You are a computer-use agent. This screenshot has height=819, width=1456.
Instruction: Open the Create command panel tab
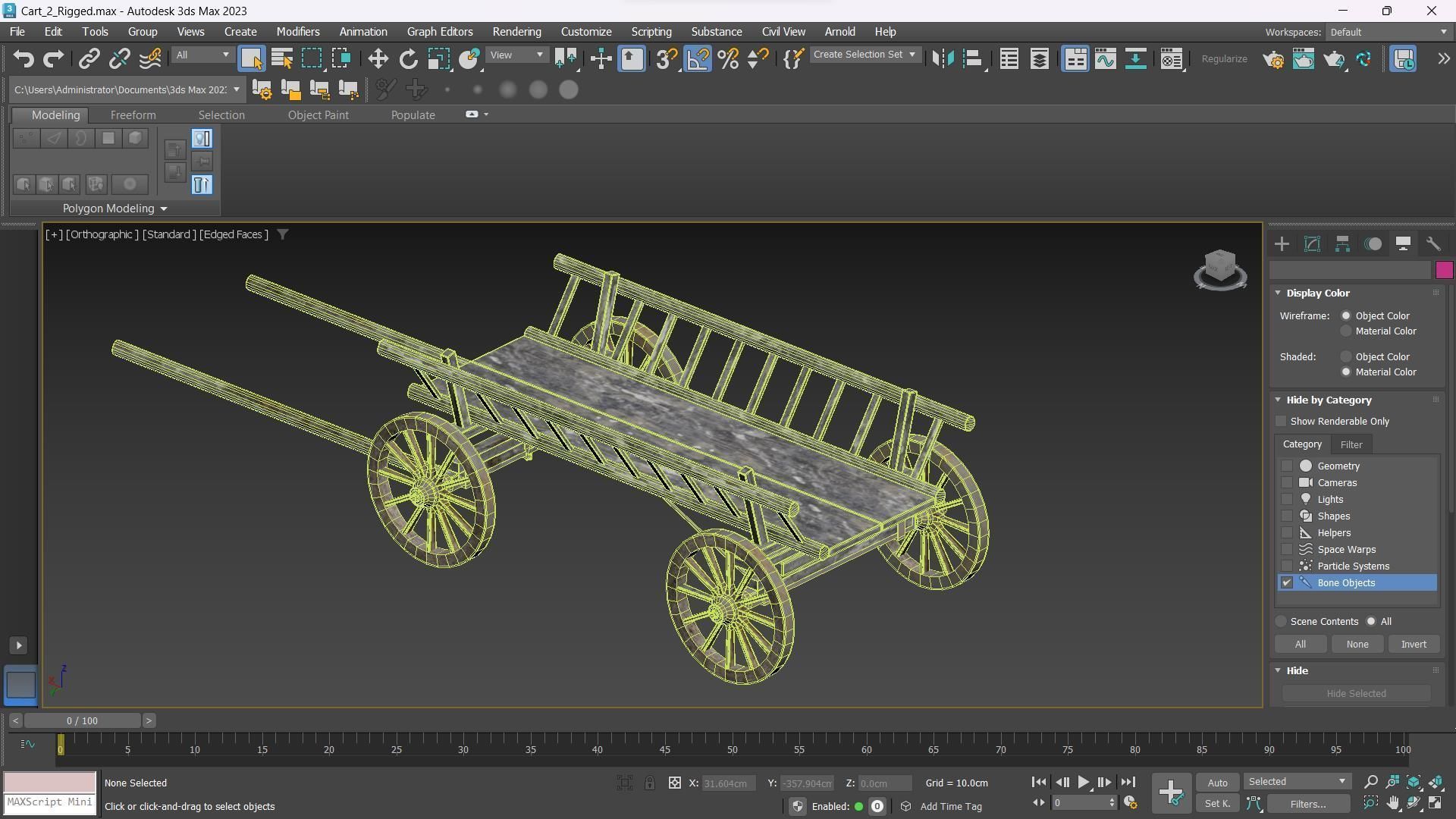1282,244
